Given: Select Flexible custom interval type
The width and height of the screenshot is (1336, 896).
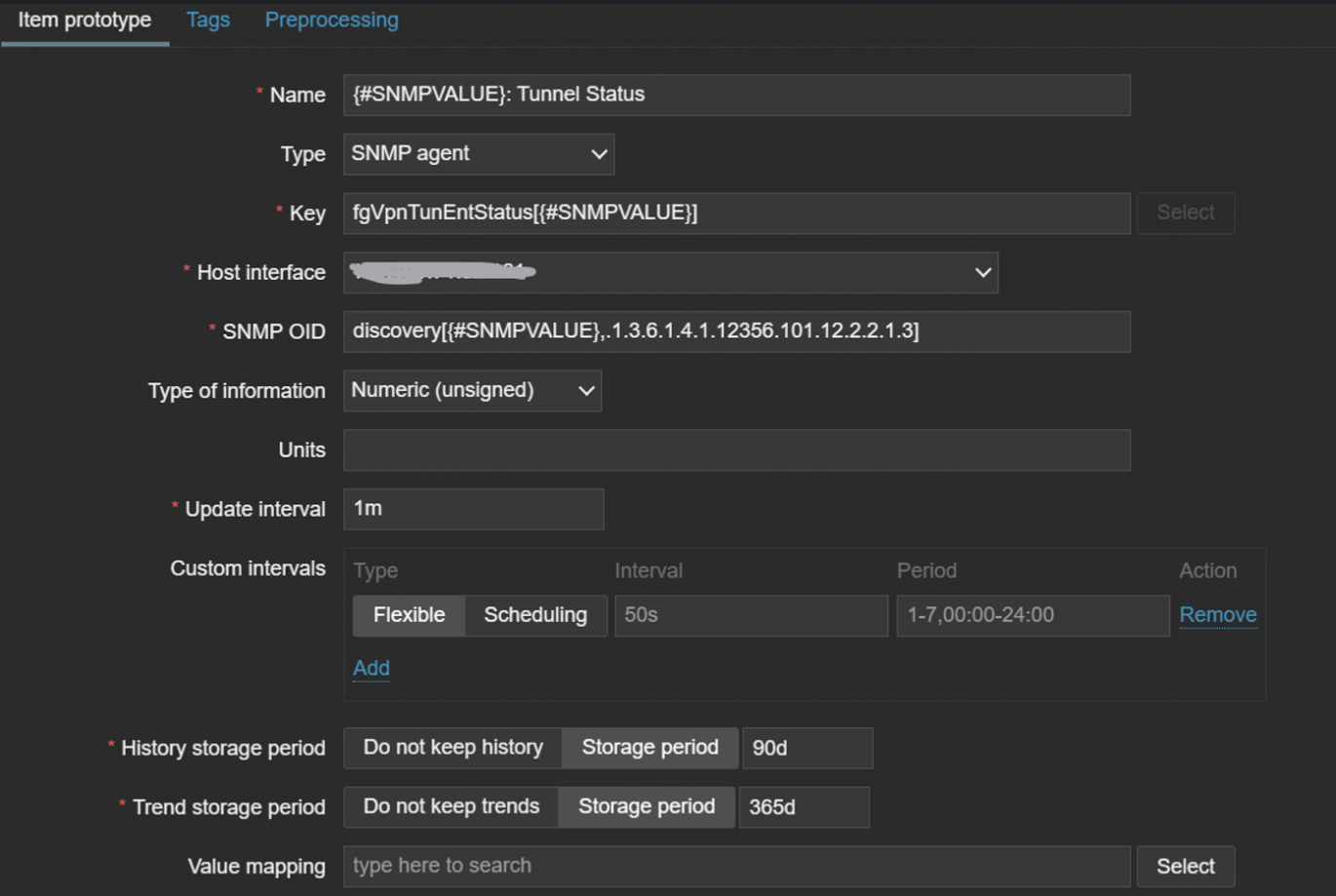Looking at the screenshot, I should 409,615.
